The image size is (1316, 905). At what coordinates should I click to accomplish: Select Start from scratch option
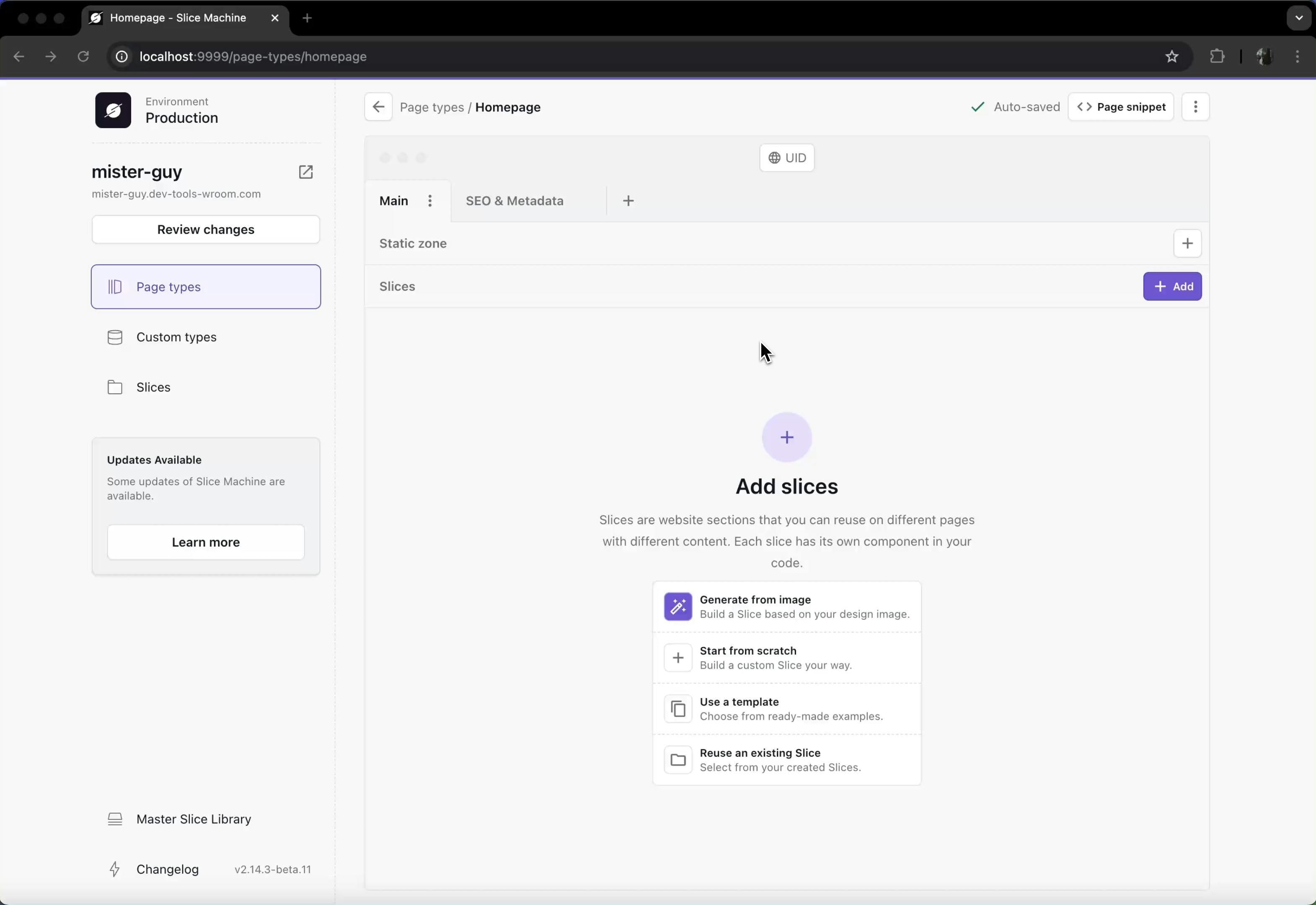(786, 658)
